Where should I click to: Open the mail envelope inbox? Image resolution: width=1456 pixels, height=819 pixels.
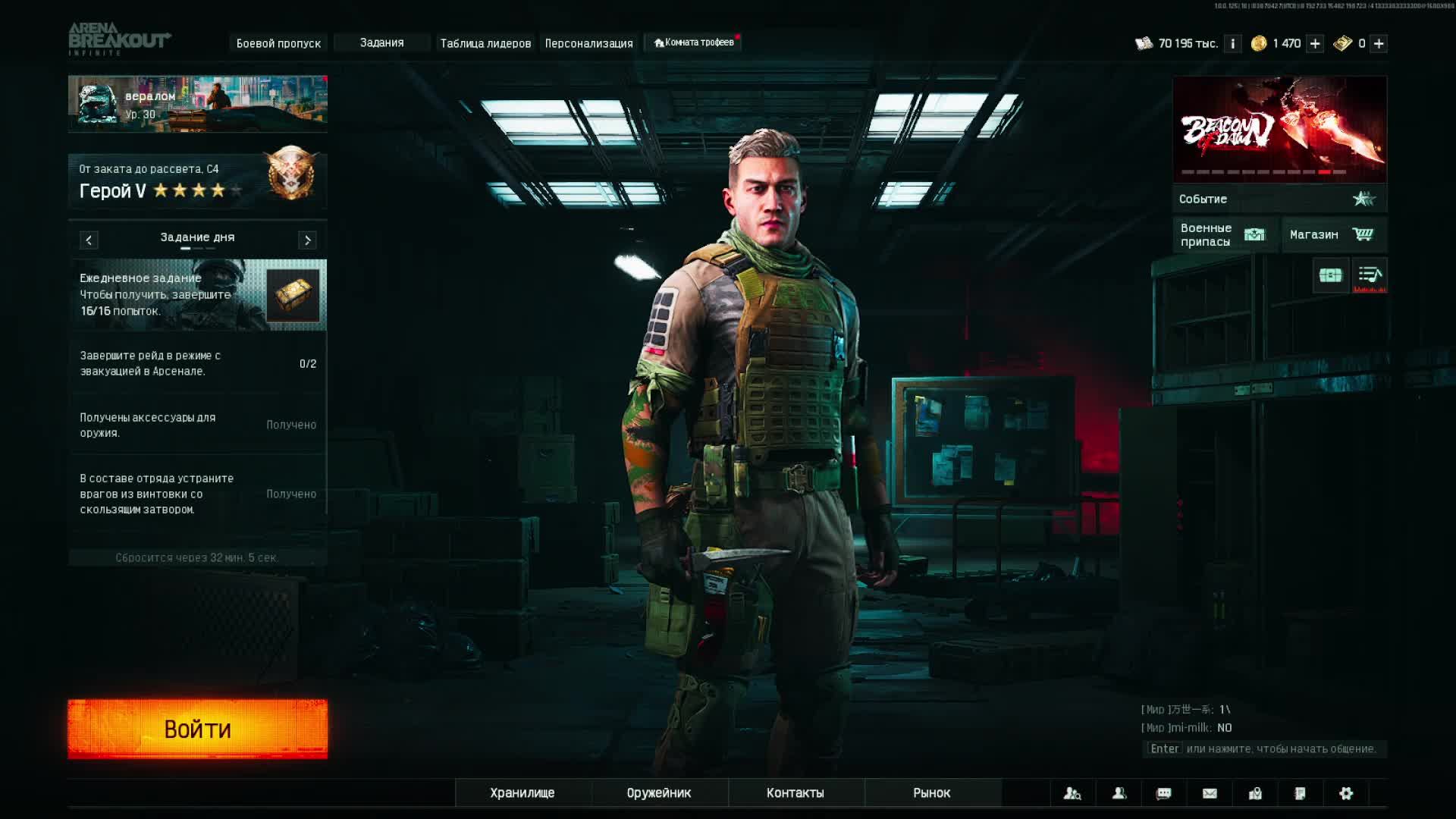(1210, 793)
